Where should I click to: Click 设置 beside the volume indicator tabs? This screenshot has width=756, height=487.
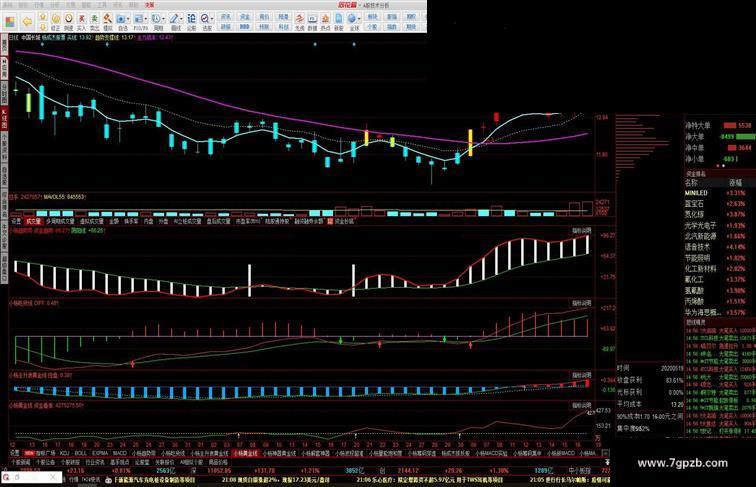point(16,221)
